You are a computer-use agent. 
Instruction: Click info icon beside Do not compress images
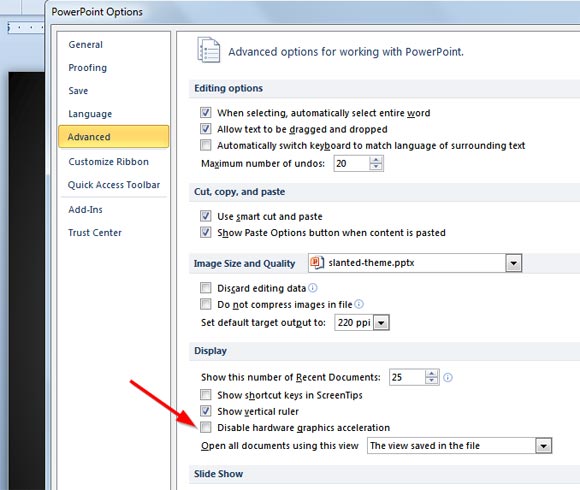pyautogui.click(x=359, y=304)
